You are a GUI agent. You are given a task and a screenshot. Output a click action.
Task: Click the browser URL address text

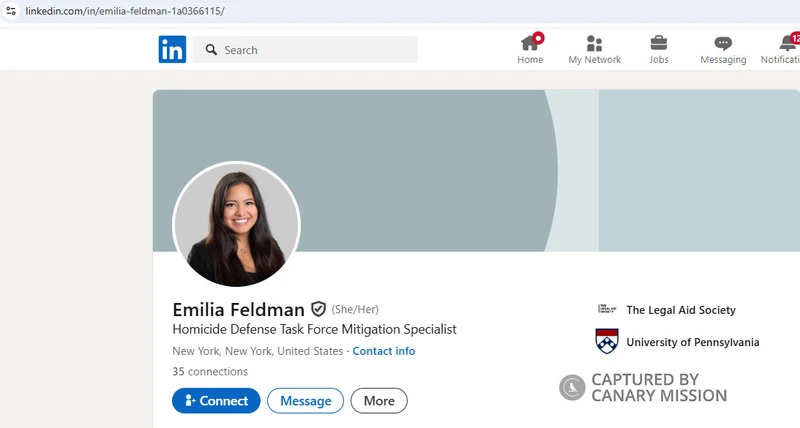coord(125,11)
